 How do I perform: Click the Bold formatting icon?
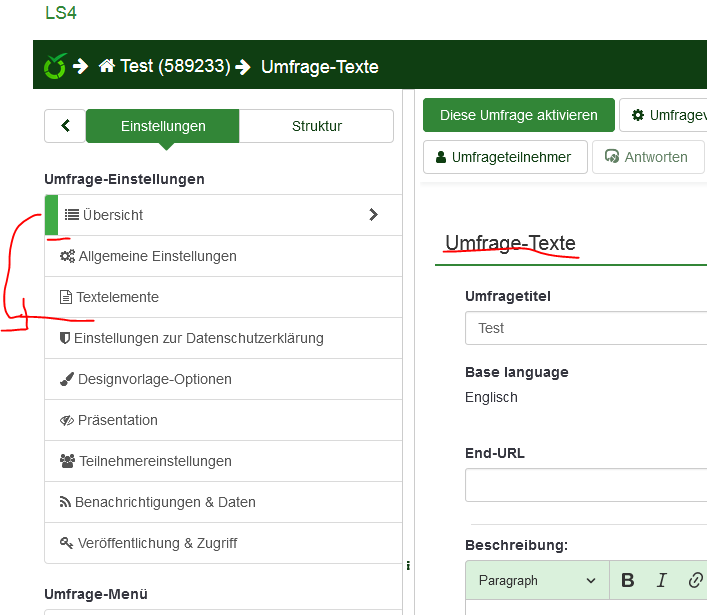coord(628,580)
